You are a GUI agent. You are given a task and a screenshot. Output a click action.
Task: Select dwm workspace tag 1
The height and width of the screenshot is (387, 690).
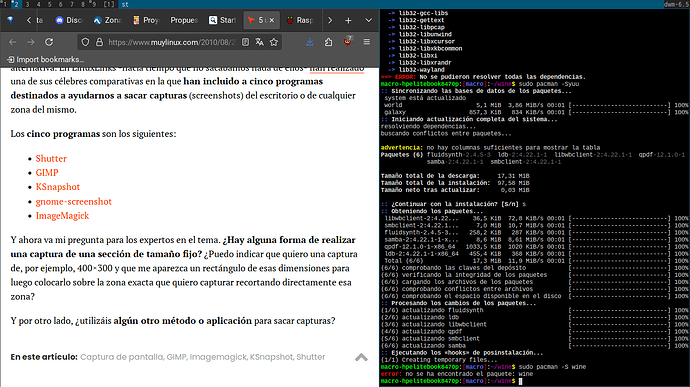[4, 4]
